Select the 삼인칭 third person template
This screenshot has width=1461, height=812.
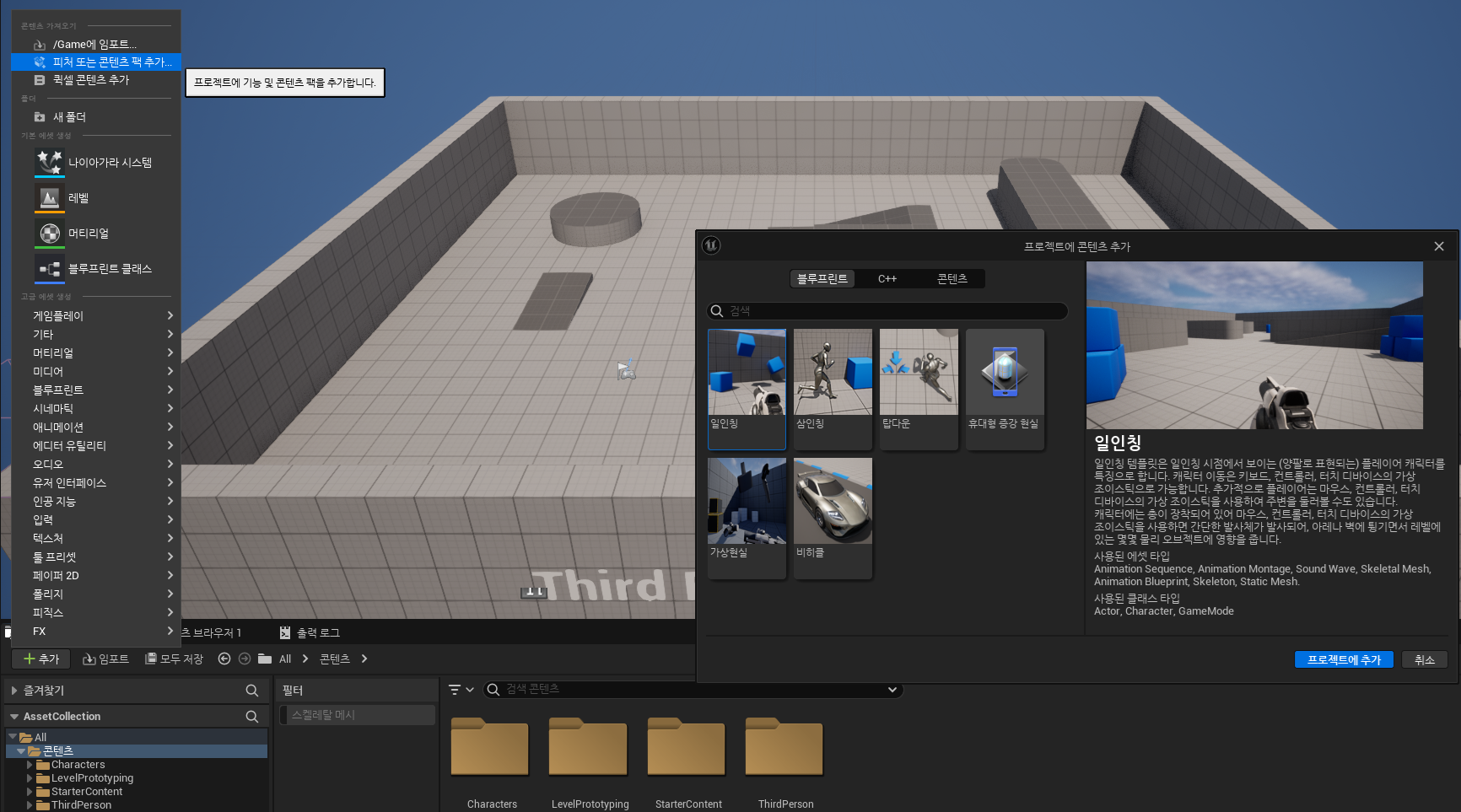click(833, 389)
